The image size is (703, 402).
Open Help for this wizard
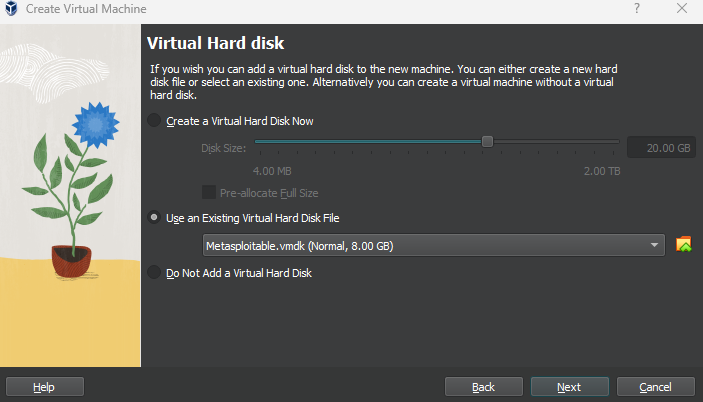click(x=45, y=387)
